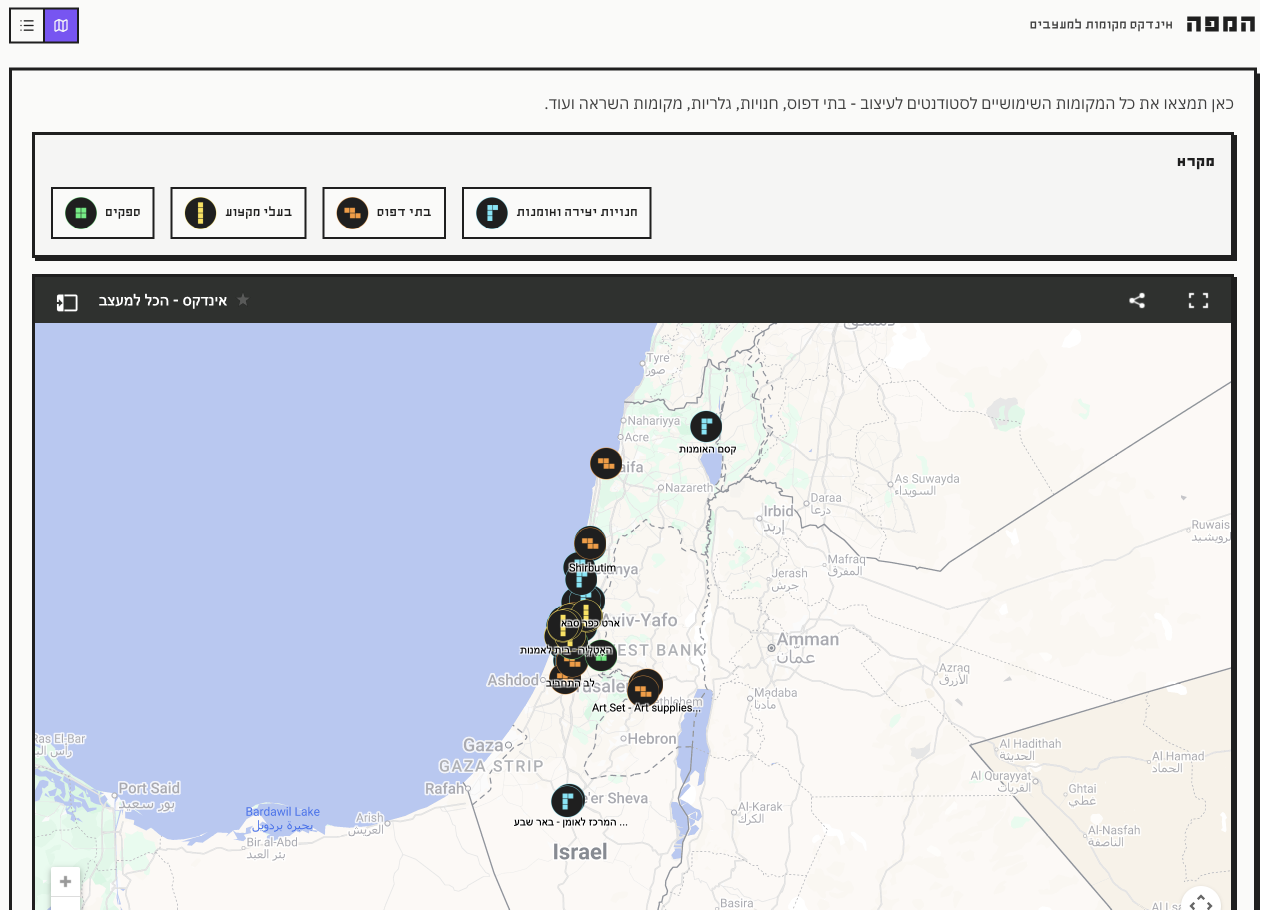Click the אינדקס - הכל למעצב map title
The height and width of the screenshot is (911, 1261).
point(162,301)
